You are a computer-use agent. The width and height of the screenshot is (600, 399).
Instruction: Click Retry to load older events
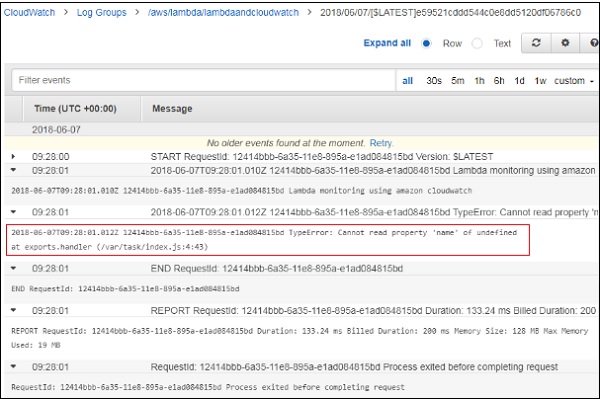(381, 143)
